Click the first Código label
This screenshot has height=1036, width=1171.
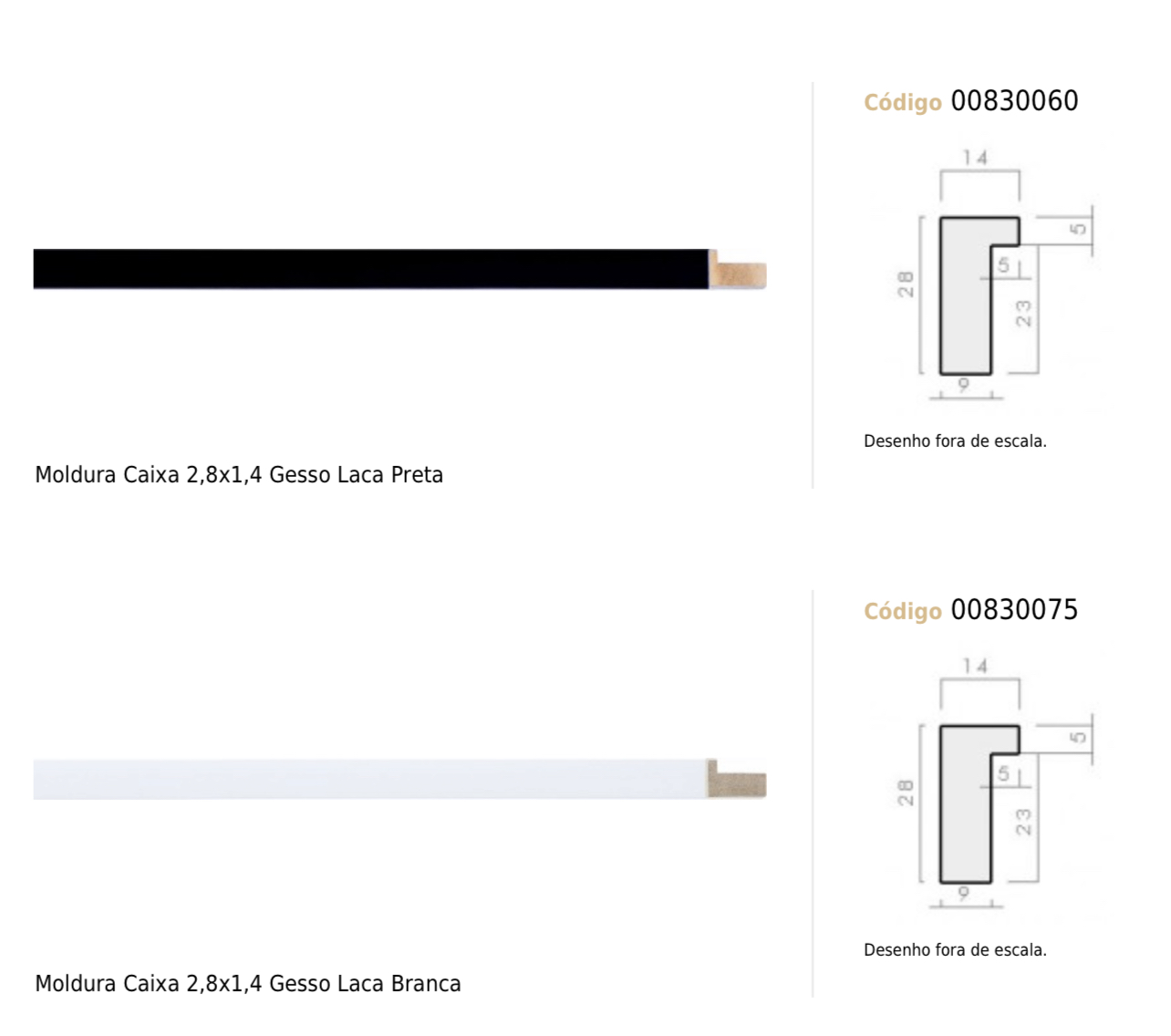coord(903,102)
